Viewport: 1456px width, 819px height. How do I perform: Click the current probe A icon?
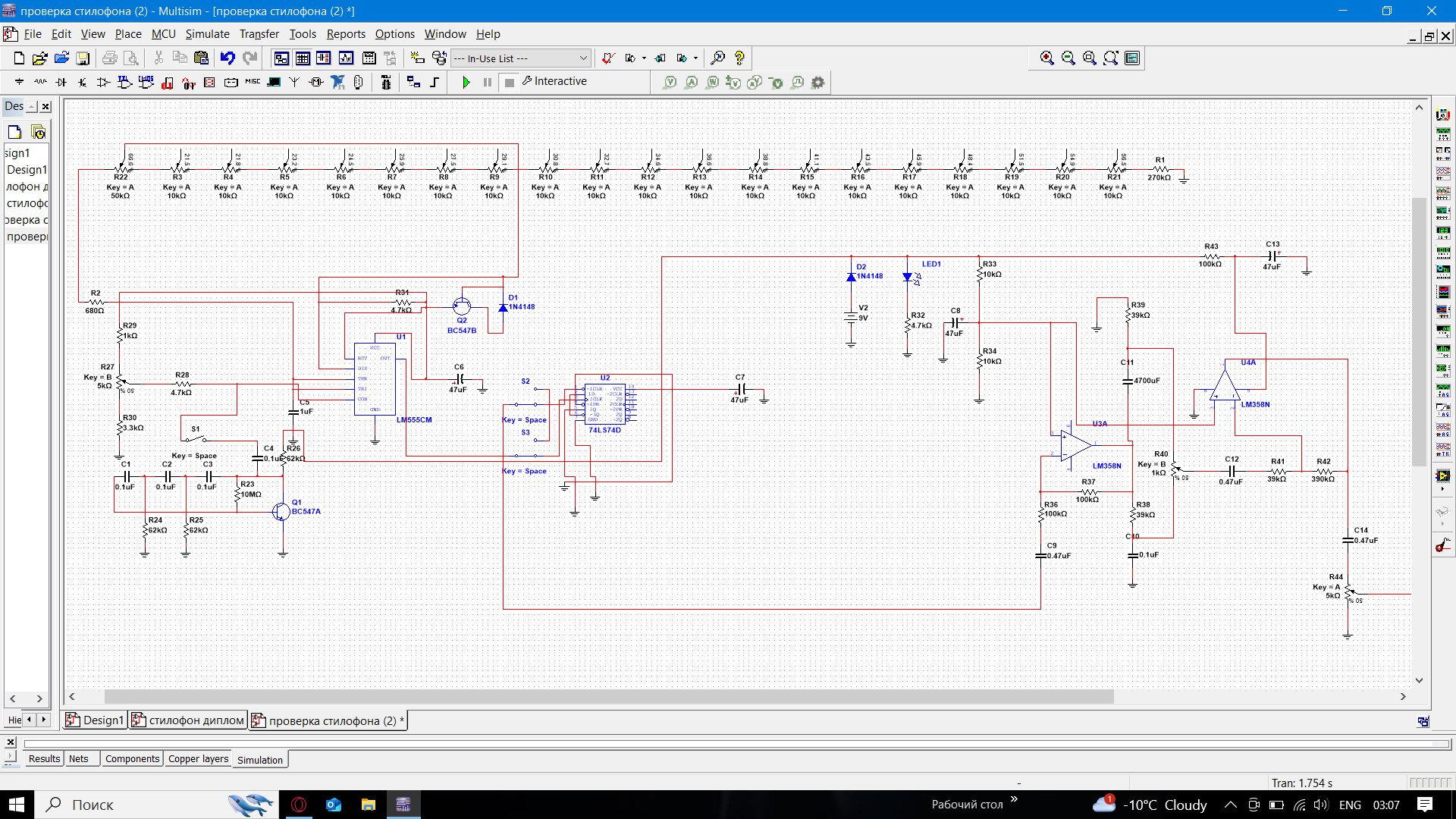[691, 82]
